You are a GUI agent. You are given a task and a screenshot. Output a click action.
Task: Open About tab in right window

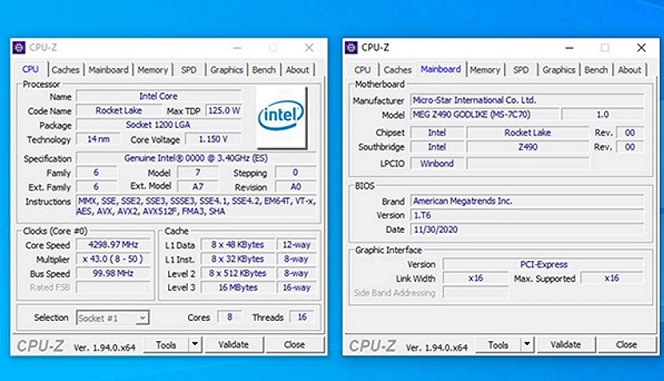pos(629,70)
